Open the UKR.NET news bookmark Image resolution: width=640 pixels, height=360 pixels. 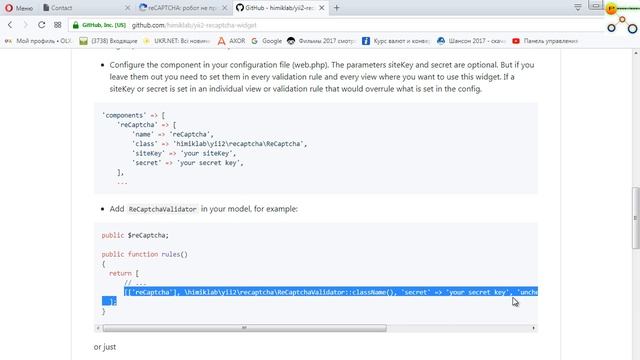[x=177, y=41]
